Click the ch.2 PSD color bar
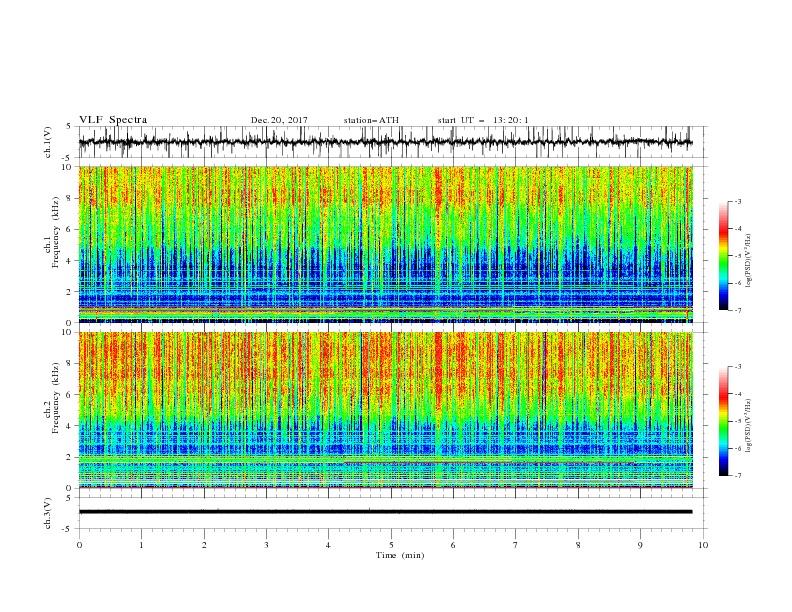 [723, 421]
